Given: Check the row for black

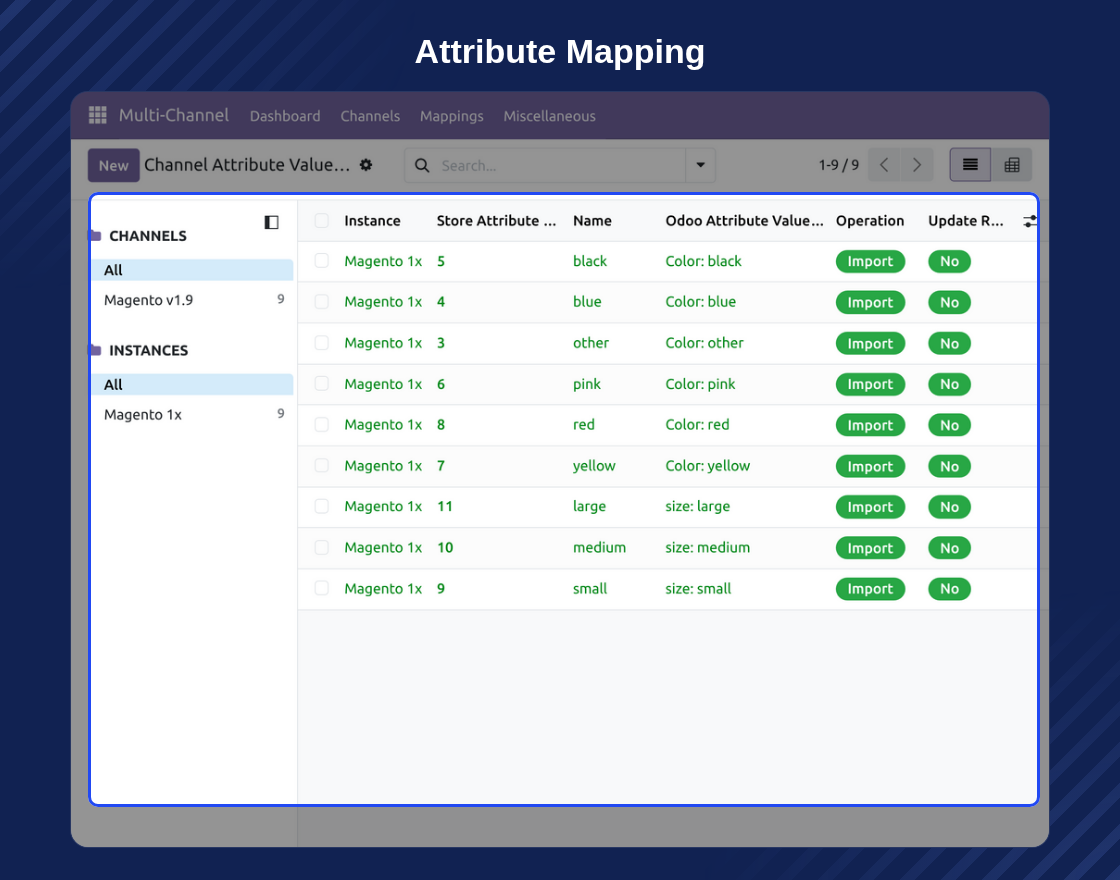Looking at the screenshot, I should tap(321, 261).
